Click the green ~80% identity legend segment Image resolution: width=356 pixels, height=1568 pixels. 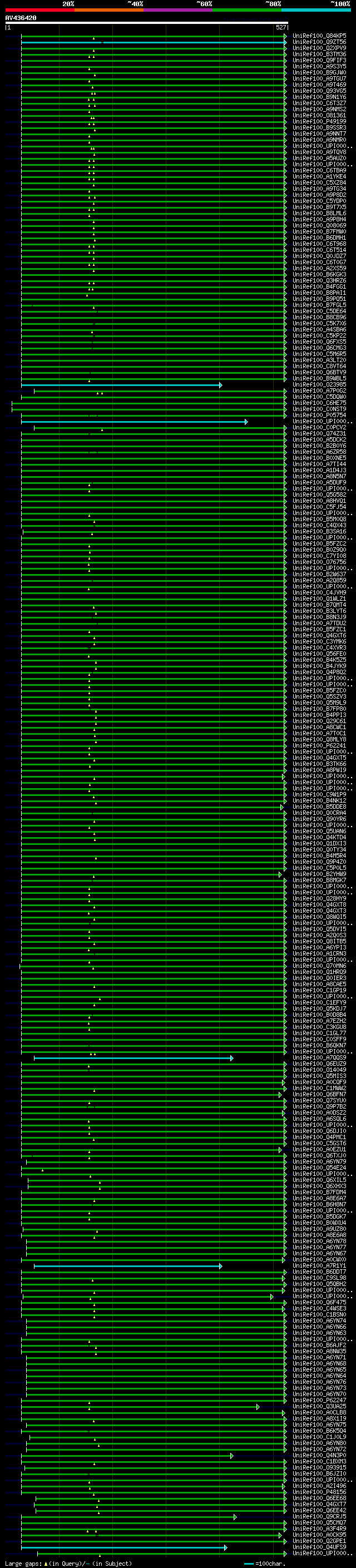[x=247, y=10]
